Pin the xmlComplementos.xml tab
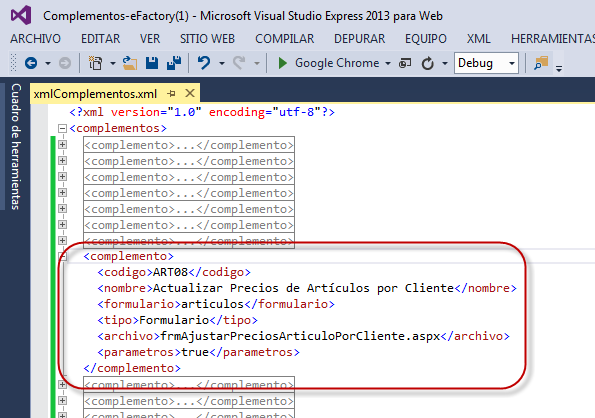This screenshot has width=595, height=418. pos(172,93)
